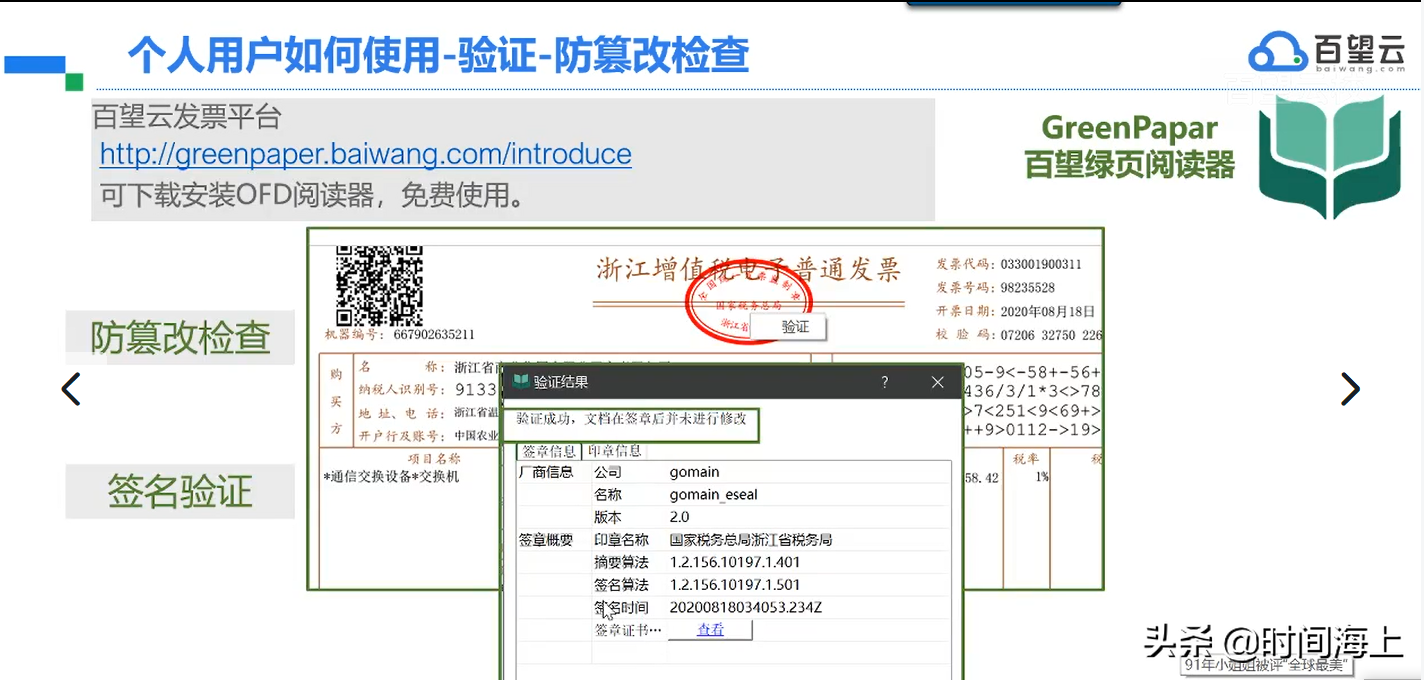Click the 厂商信息 row header

[x=546, y=472]
